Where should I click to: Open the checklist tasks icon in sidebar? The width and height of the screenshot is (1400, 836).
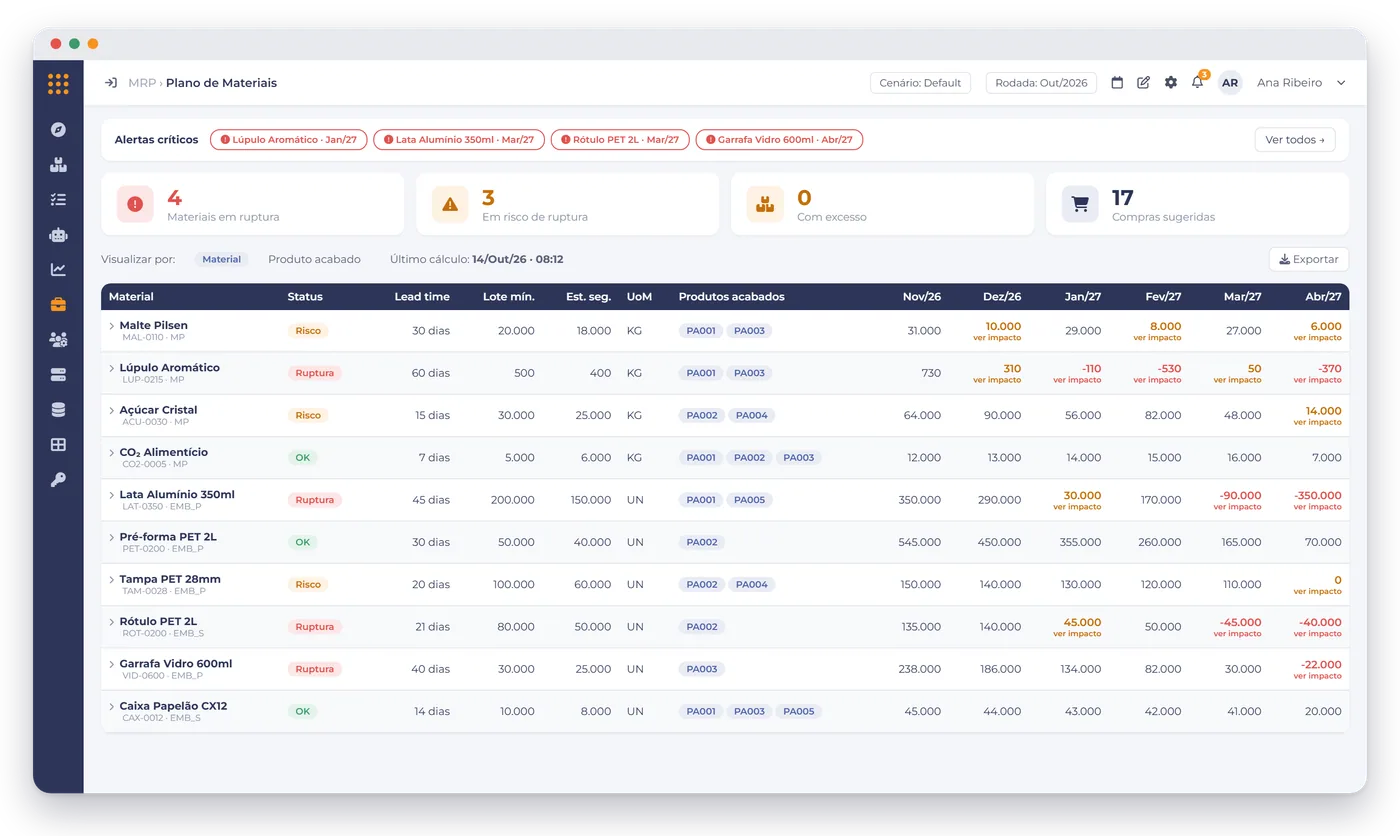click(x=58, y=200)
